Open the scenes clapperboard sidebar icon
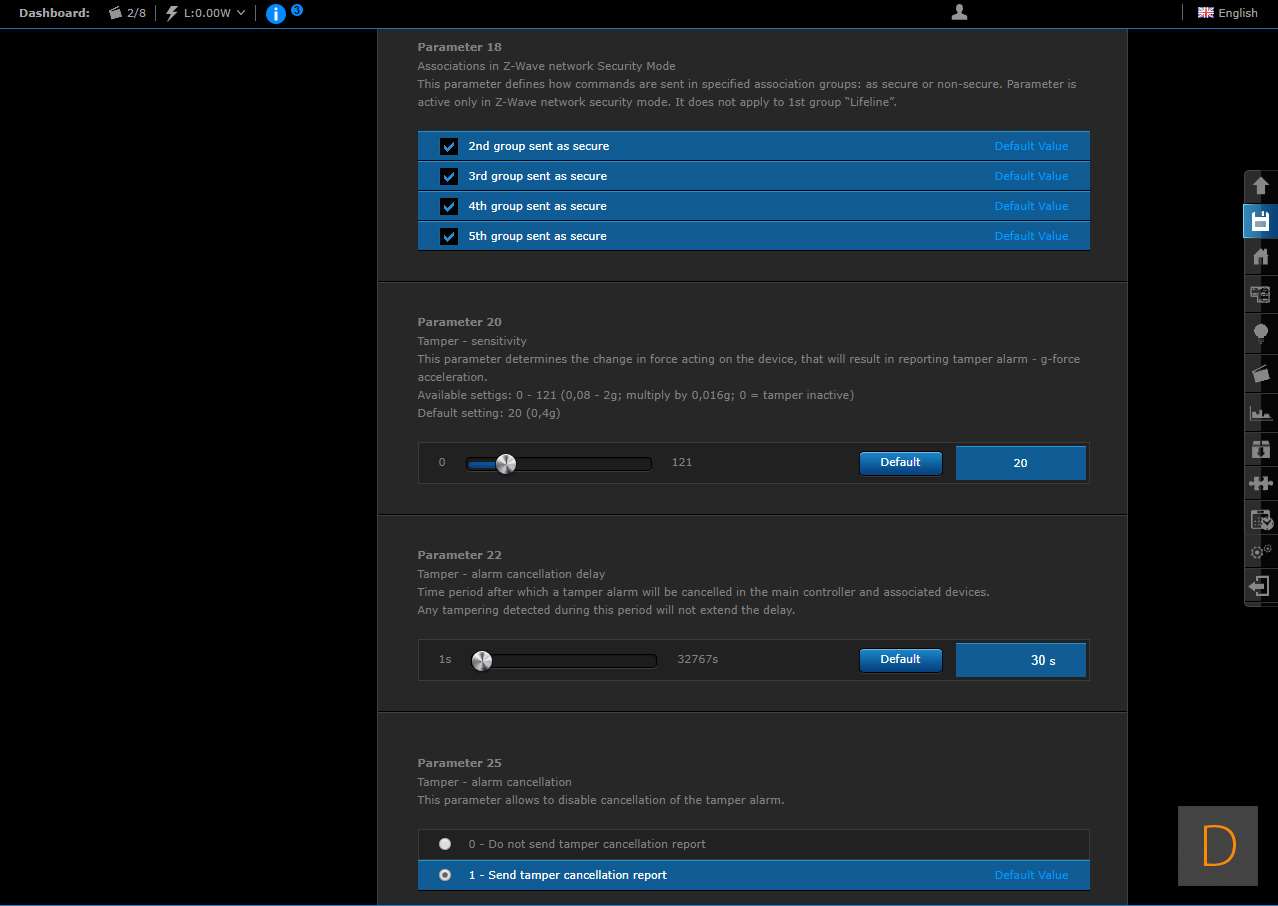This screenshot has height=906, width=1278. click(x=1260, y=373)
